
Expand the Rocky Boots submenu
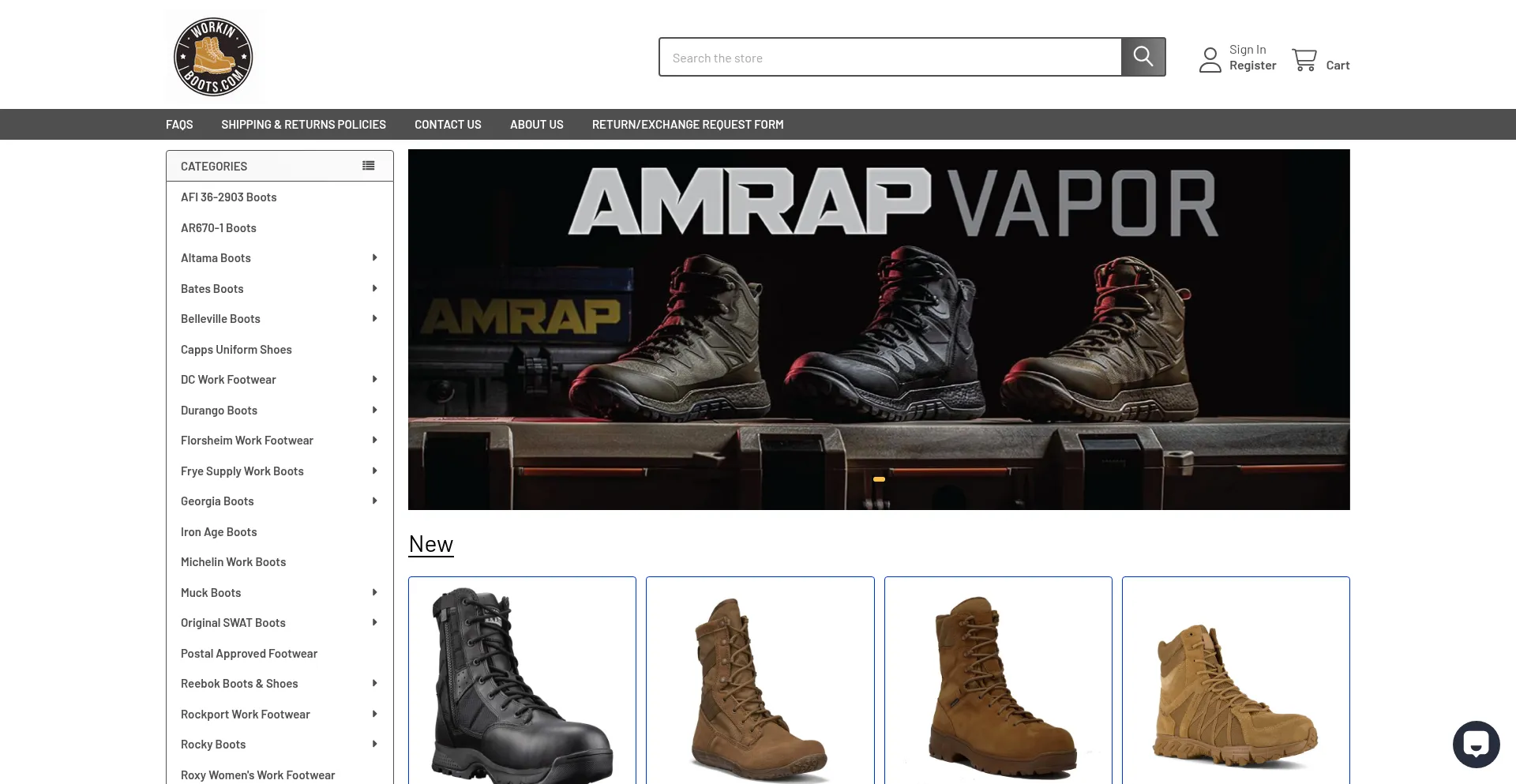click(x=374, y=744)
